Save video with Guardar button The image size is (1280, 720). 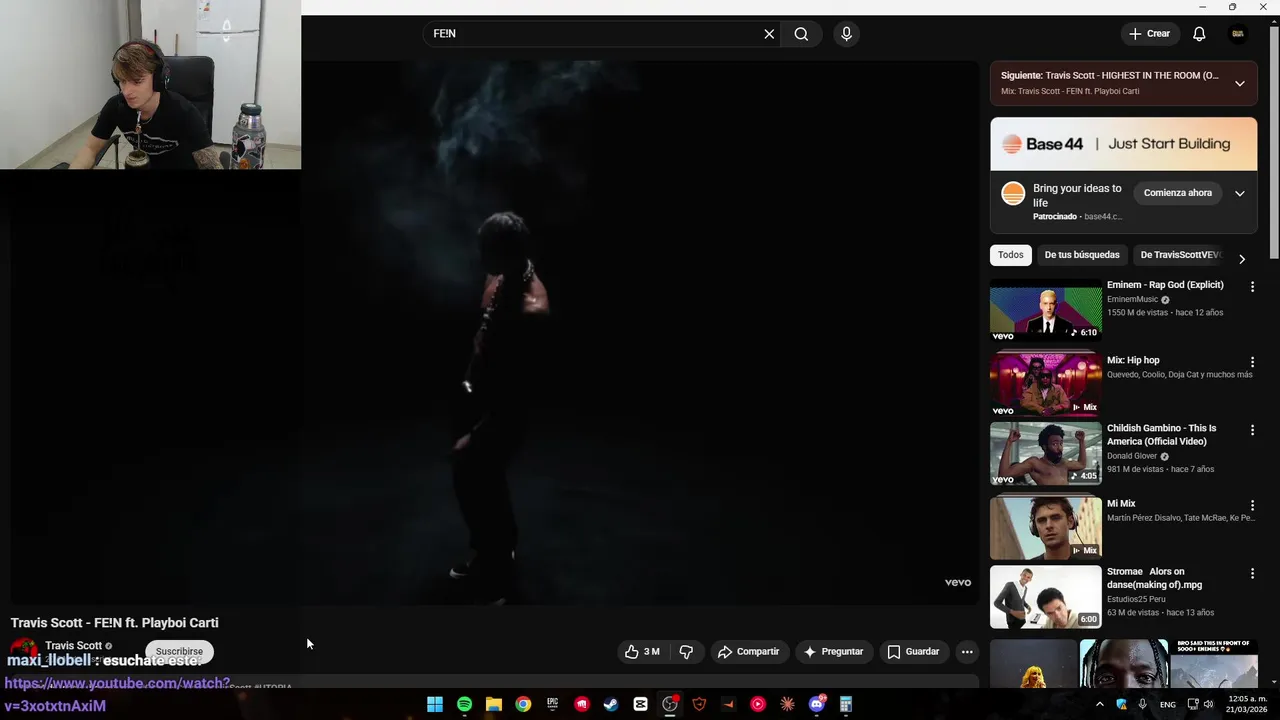coord(913,652)
